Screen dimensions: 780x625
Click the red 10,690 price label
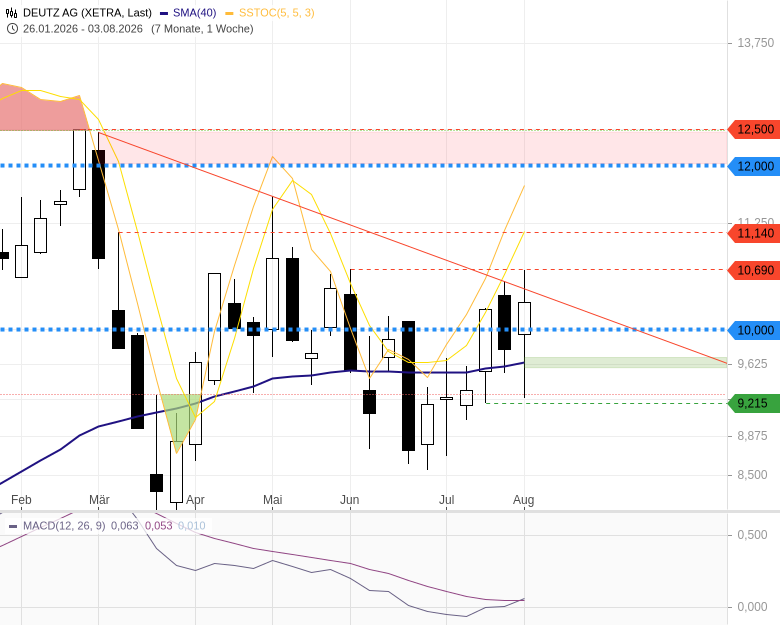[753, 270]
